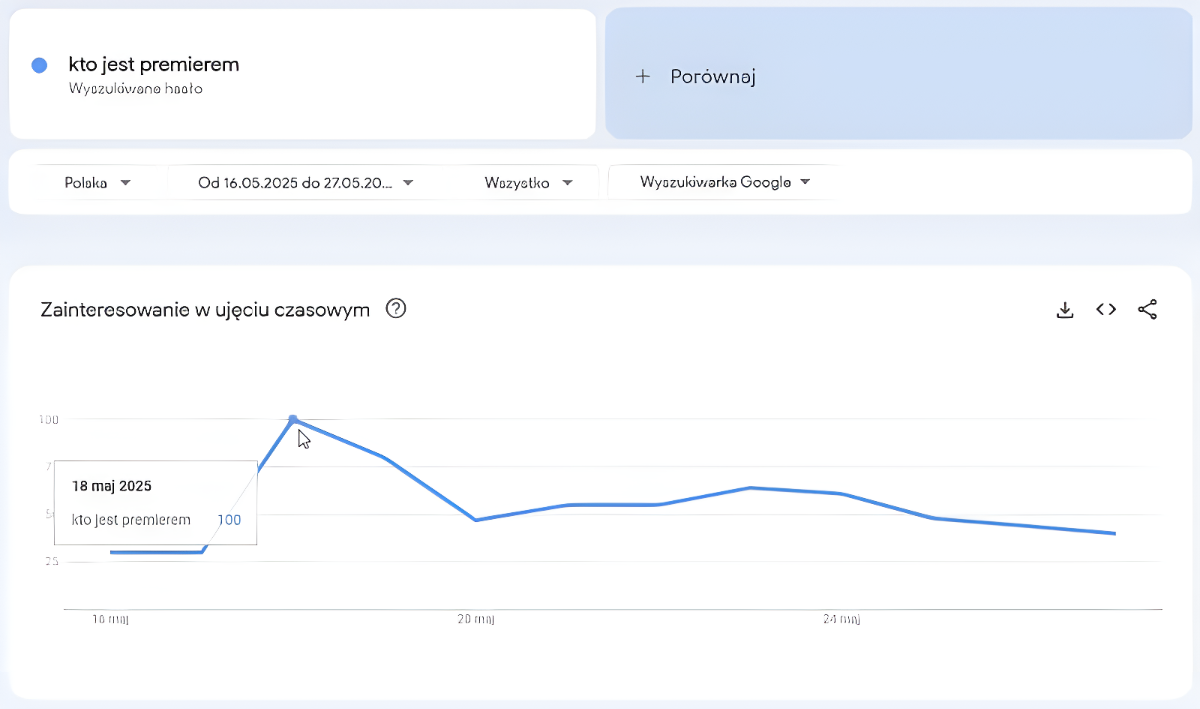Click the download chart data icon
Image resolution: width=1200 pixels, height=709 pixels.
pyautogui.click(x=1065, y=310)
